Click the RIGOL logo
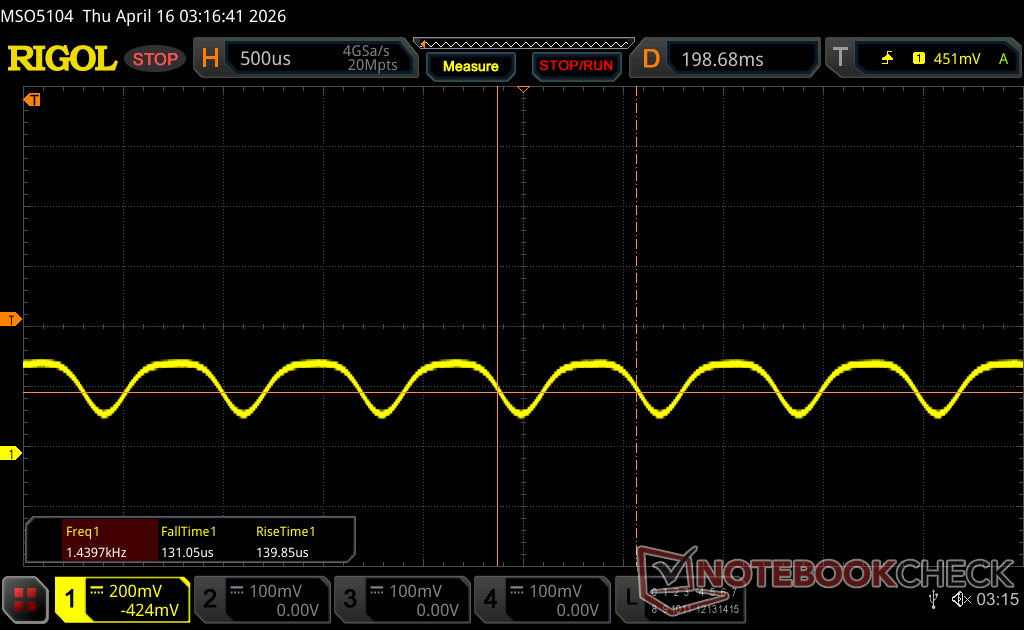Image resolution: width=1024 pixels, height=630 pixels. (62, 59)
